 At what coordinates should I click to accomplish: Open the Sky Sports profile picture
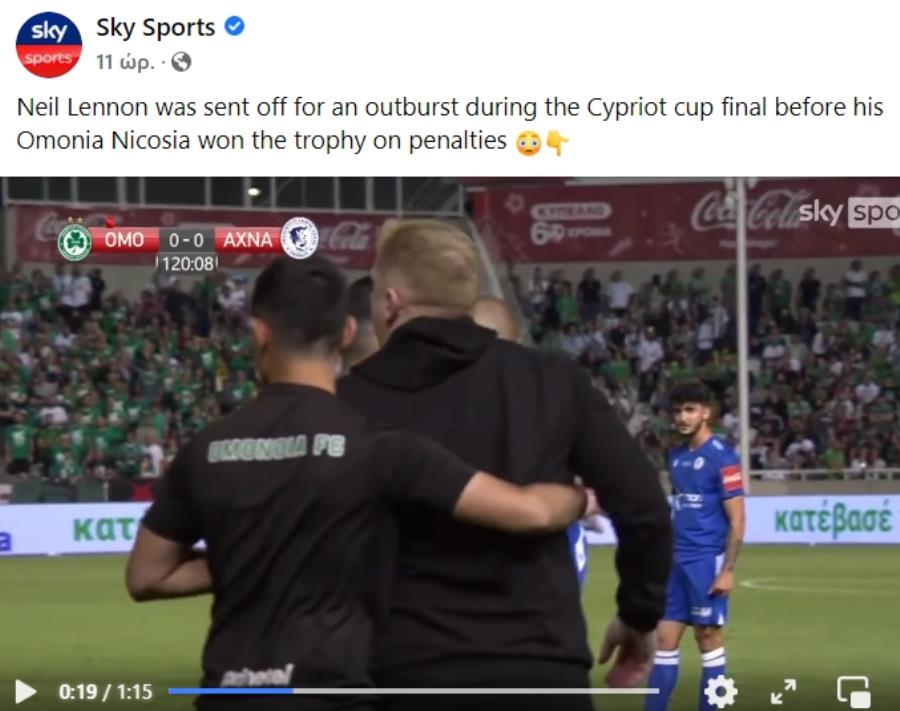49,45
